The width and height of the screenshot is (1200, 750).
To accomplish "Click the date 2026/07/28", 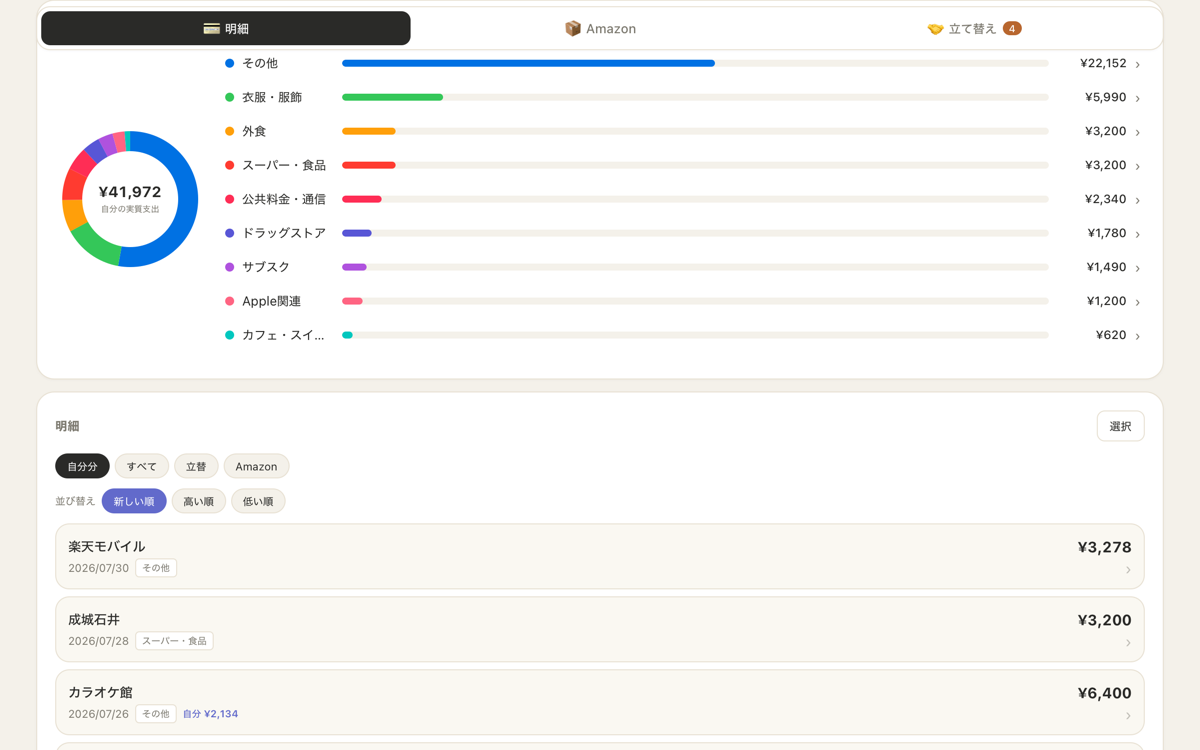I will tap(98, 641).
